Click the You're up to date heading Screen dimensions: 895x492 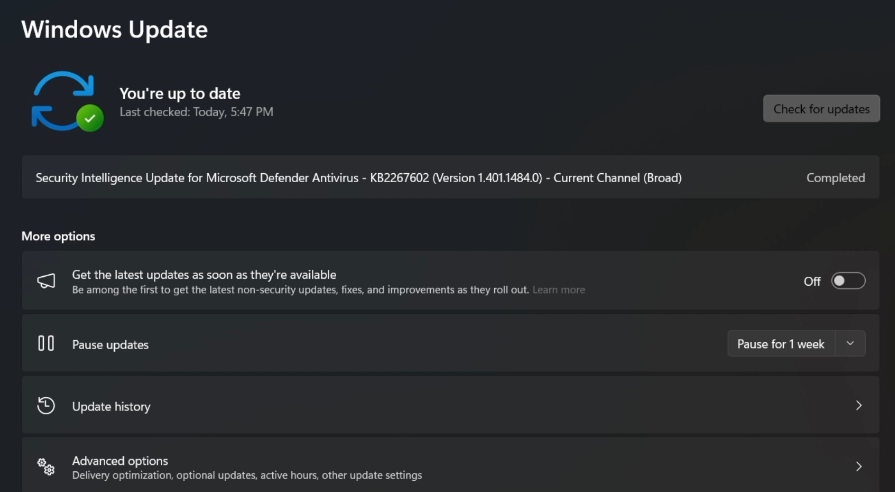[x=180, y=94]
